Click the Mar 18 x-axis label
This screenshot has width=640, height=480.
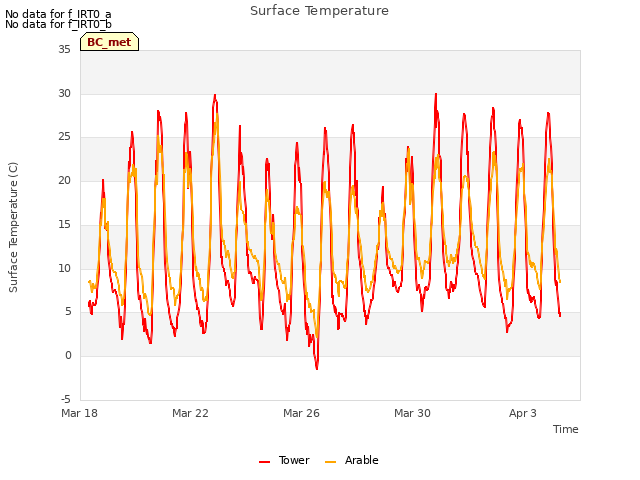coord(80,413)
